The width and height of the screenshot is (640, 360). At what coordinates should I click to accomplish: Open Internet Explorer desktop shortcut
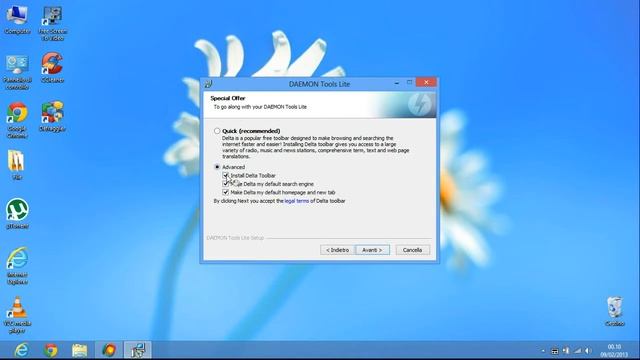point(17,265)
